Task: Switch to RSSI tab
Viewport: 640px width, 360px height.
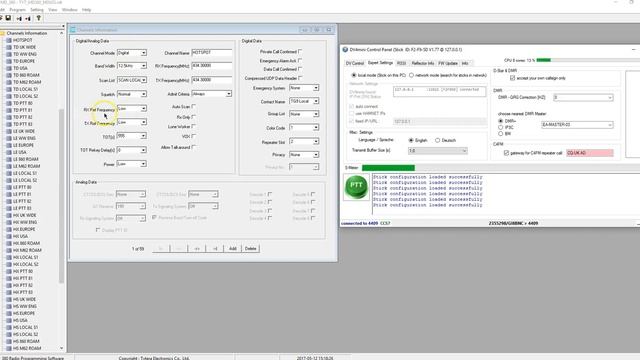Action: coord(401,63)
